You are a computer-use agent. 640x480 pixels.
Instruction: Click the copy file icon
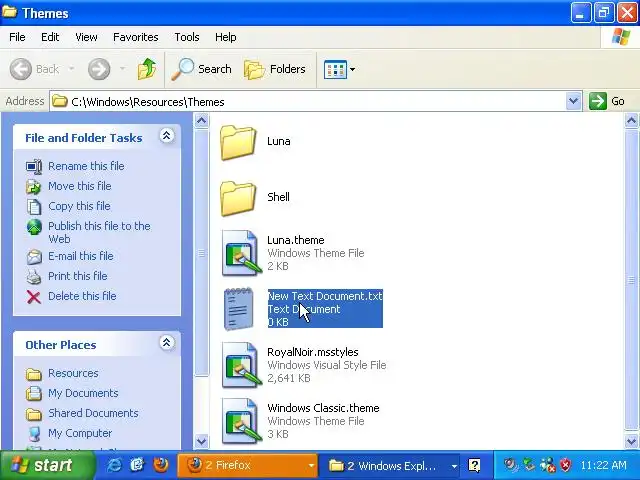pyautogui.click(x=34, y=207)
